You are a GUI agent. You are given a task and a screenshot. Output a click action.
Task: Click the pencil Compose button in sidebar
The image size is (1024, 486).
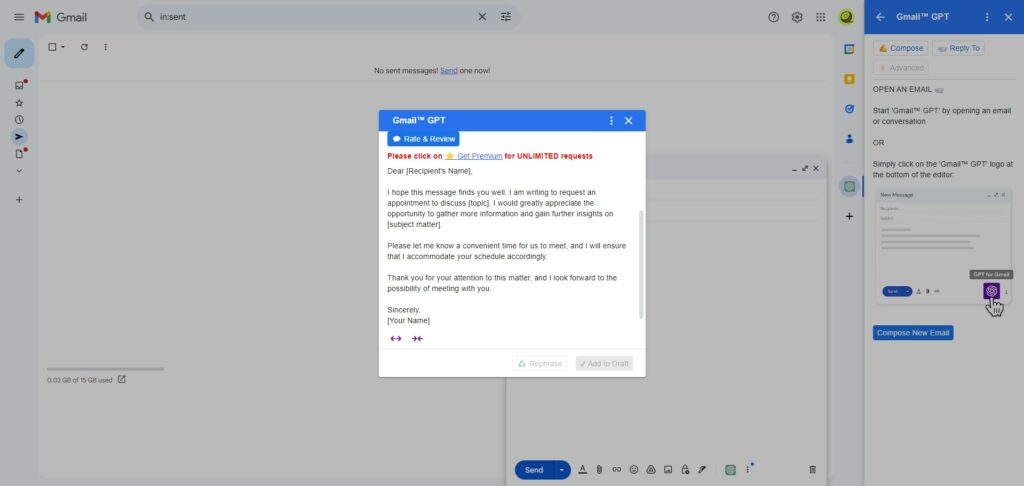pos(19,54)
